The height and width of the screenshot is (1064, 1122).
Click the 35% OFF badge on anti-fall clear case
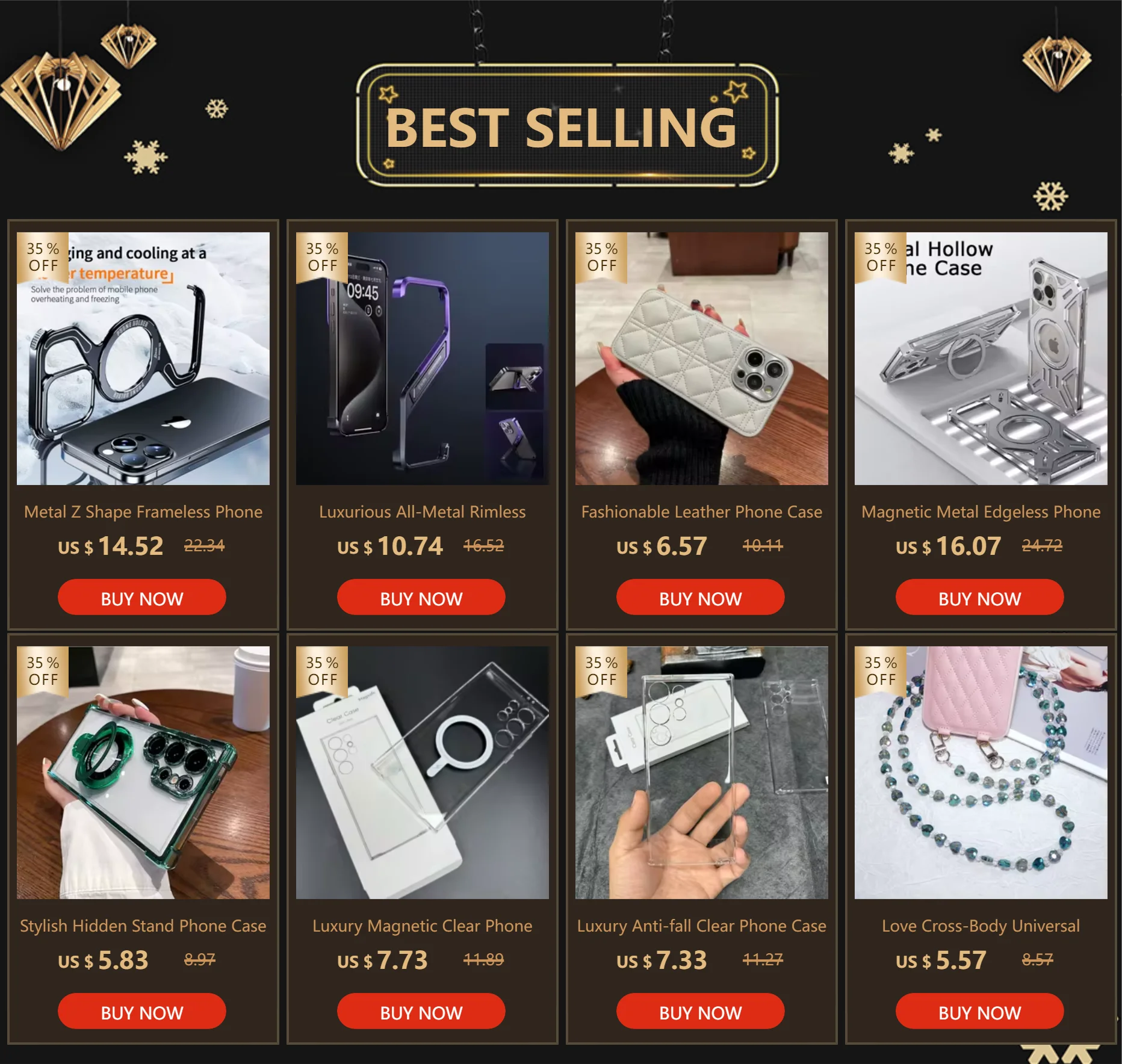601,672
